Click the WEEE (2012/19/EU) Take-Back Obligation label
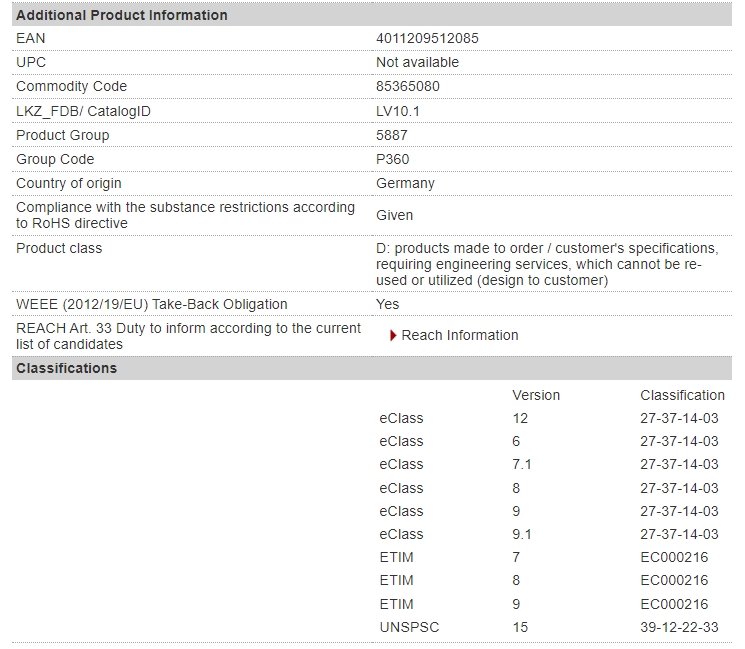 coord(152,304)
